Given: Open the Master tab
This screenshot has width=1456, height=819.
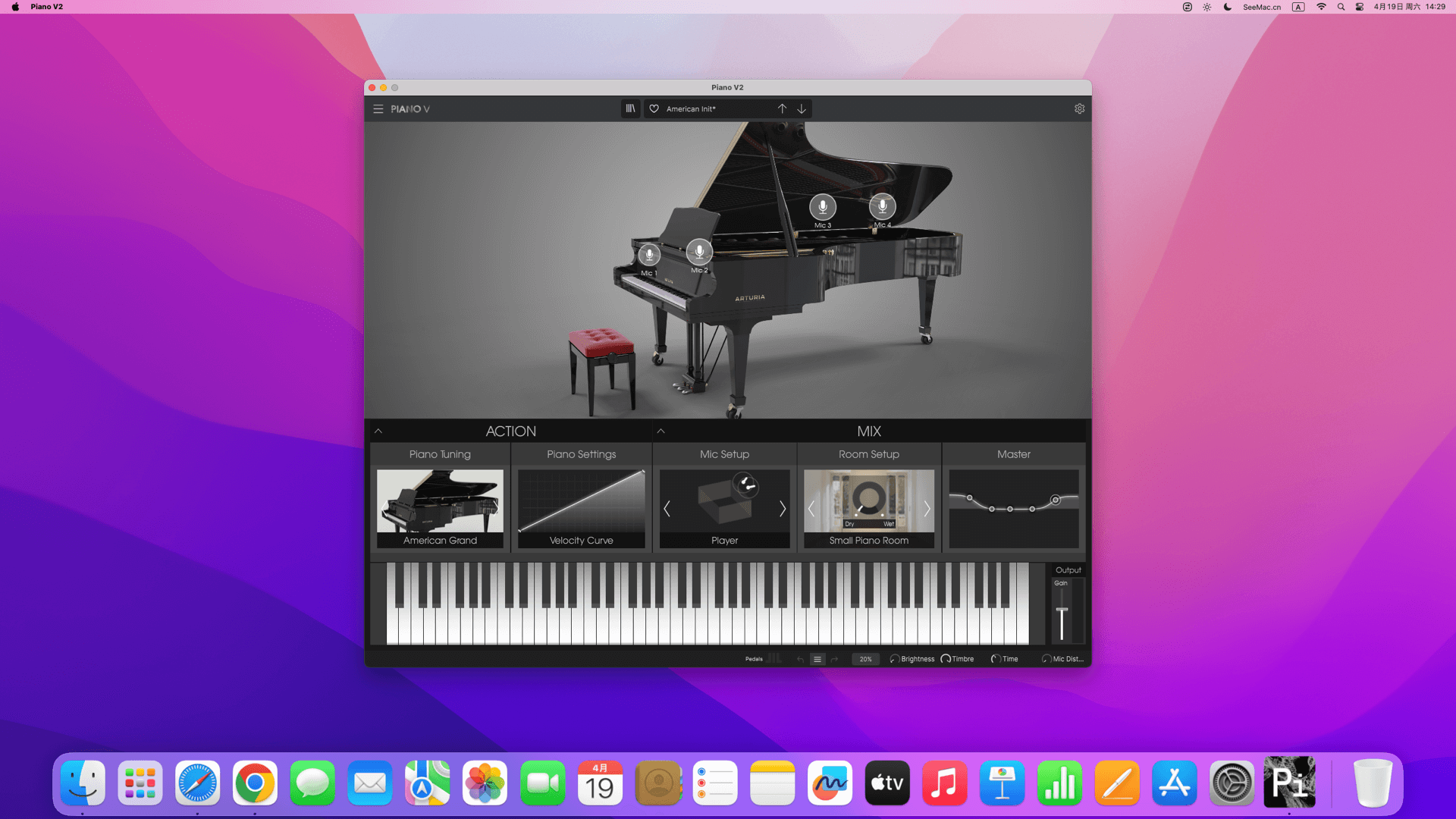Looking at the screenshot, I should pyautogui.click(x=1014, y=454).
